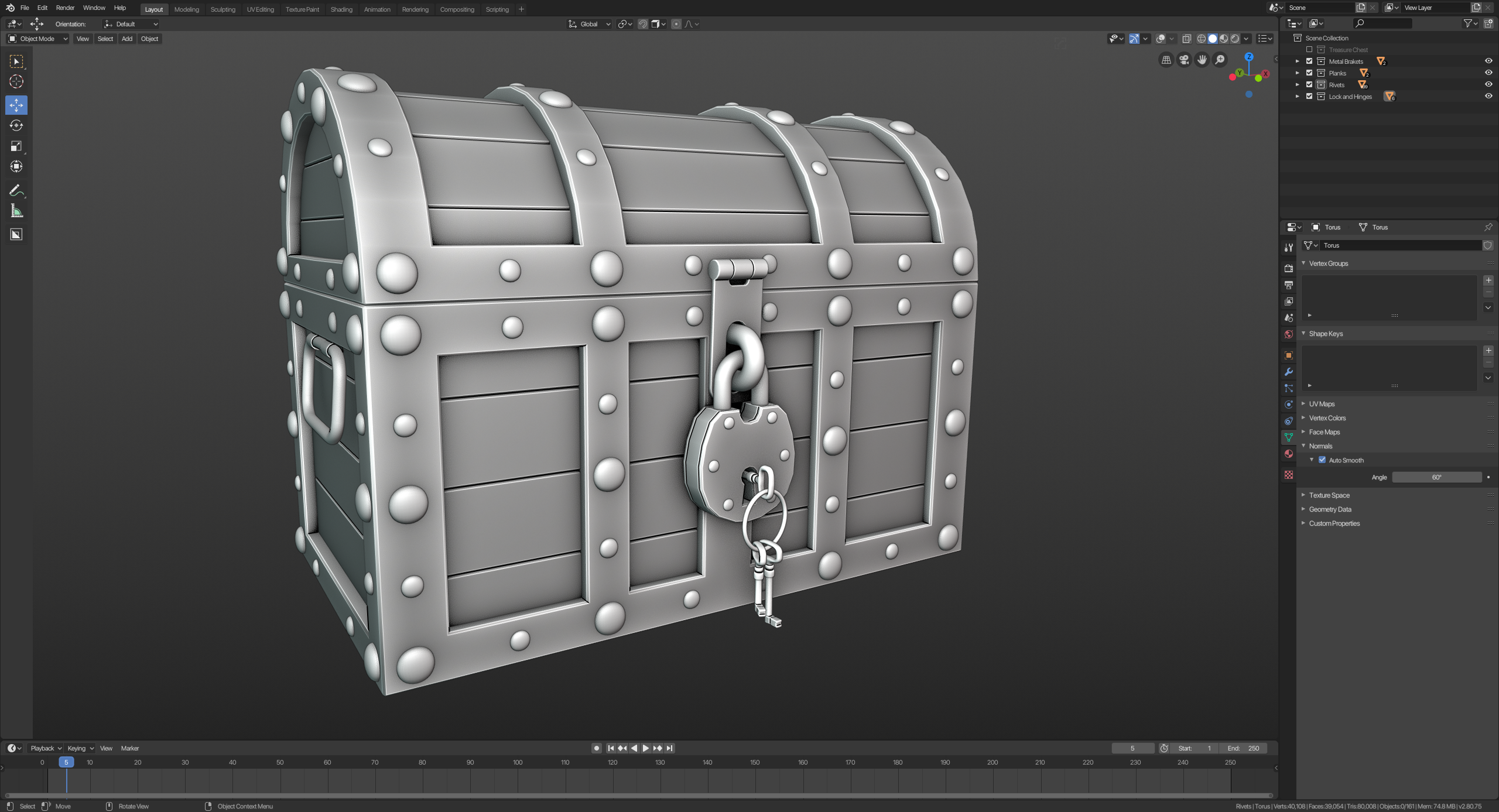Play the animation forward
1499x812 pixels.
coord(646,748)
